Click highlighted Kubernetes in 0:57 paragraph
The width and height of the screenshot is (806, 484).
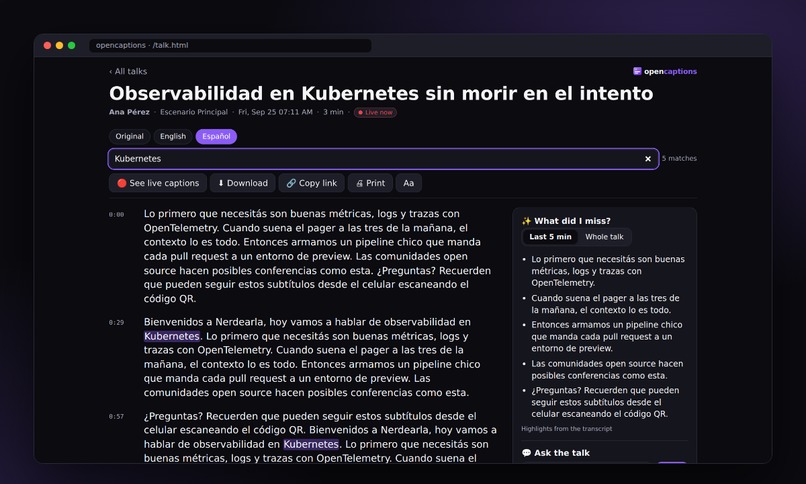point(311,444)
